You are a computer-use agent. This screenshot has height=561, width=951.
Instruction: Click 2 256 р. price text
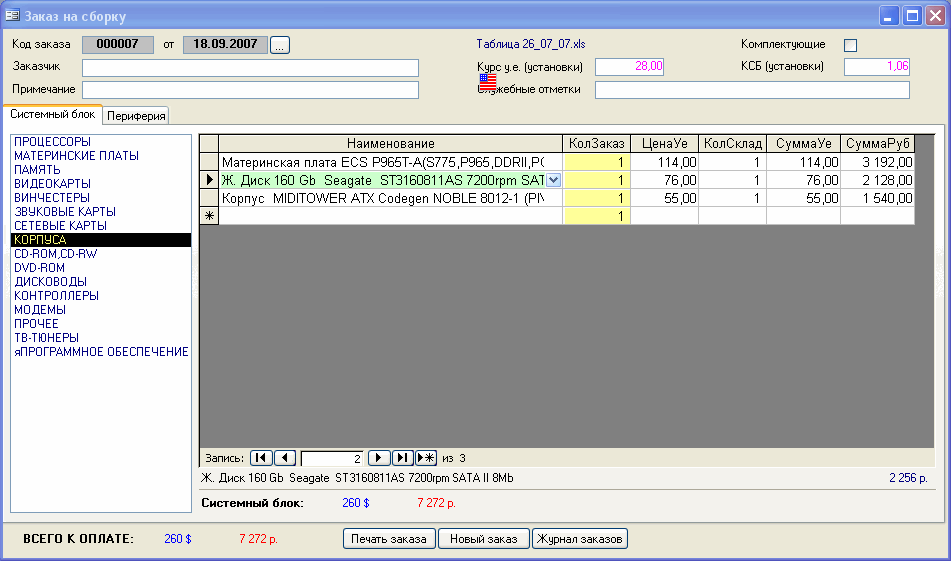908,478
